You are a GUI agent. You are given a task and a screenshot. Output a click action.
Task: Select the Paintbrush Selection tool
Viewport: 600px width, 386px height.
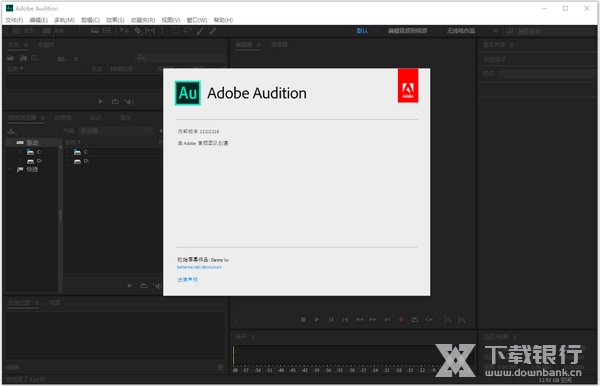pyautogui.click(x=200, y=31)
